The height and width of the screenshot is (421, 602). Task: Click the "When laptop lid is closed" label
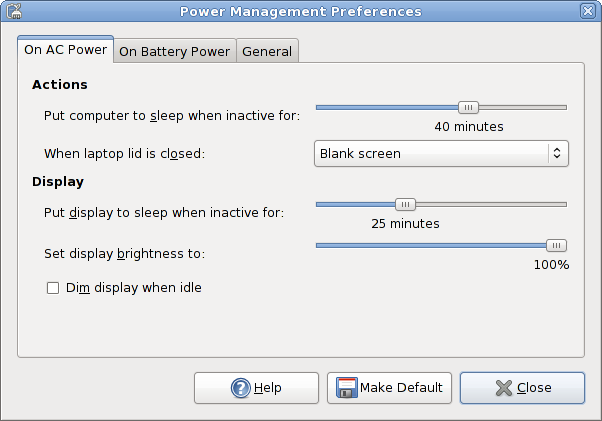[131, 154]
